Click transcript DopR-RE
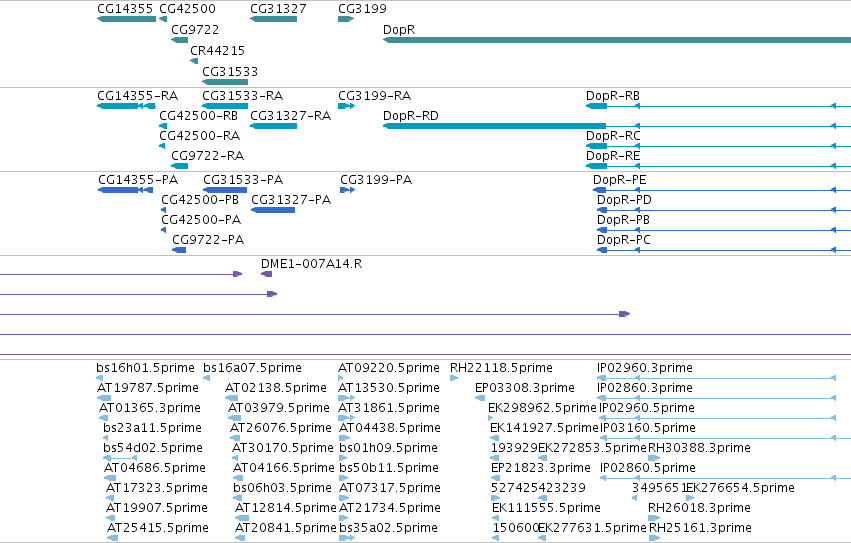The height and width of the screenshot is (543, 851). [613, 156]
